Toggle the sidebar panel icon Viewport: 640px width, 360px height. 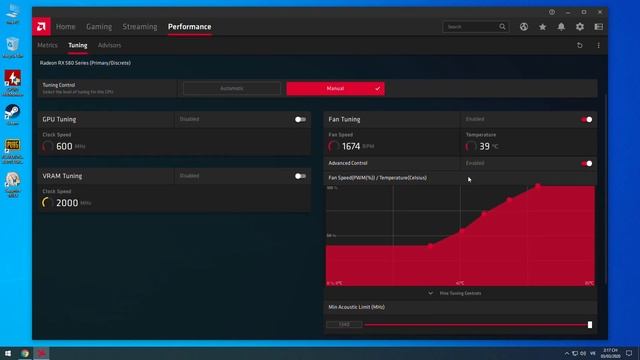point(598,27)
